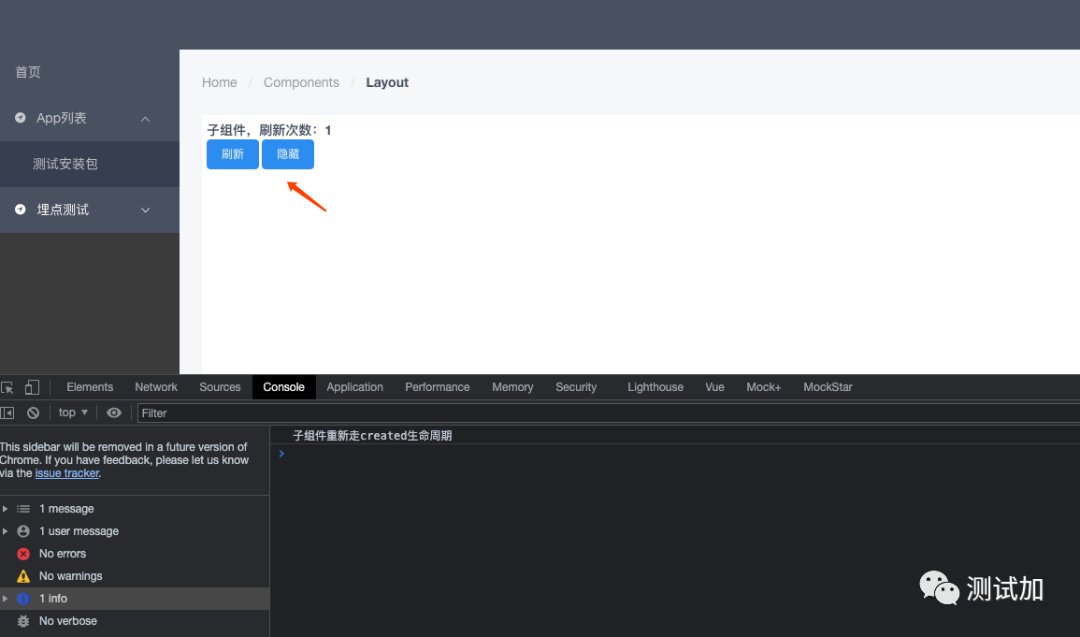
Task: Click the clear console icon
Action: tap(33, 413)
